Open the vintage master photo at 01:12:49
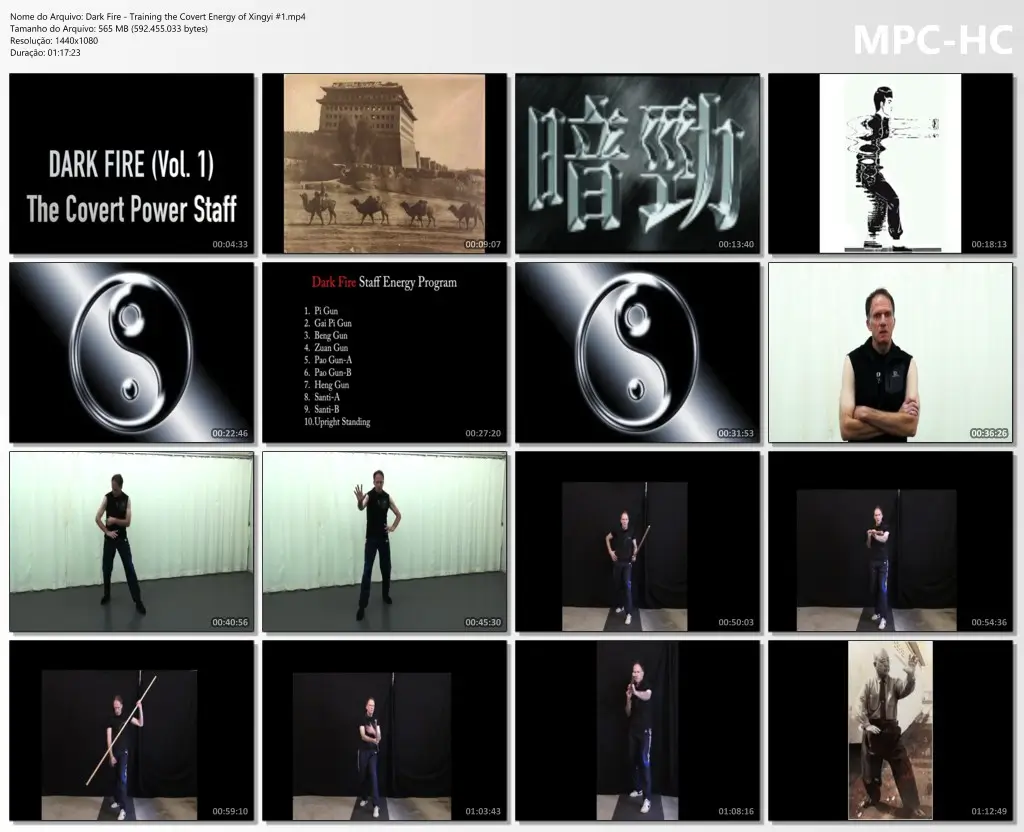Screen dimensions: 1024x832 tap(890, 730)
